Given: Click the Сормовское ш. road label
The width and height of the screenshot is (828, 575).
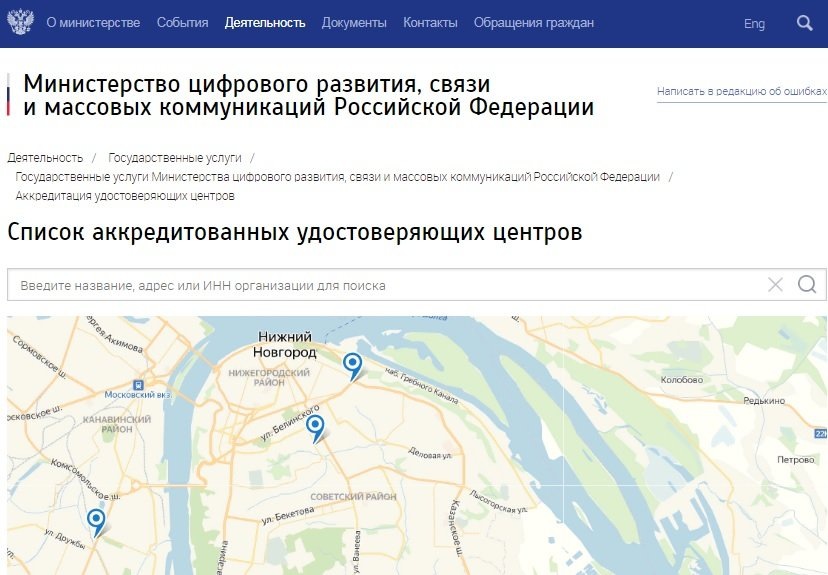Looking at the screenshot, I should pyautogui.click(x=39, y=357).
